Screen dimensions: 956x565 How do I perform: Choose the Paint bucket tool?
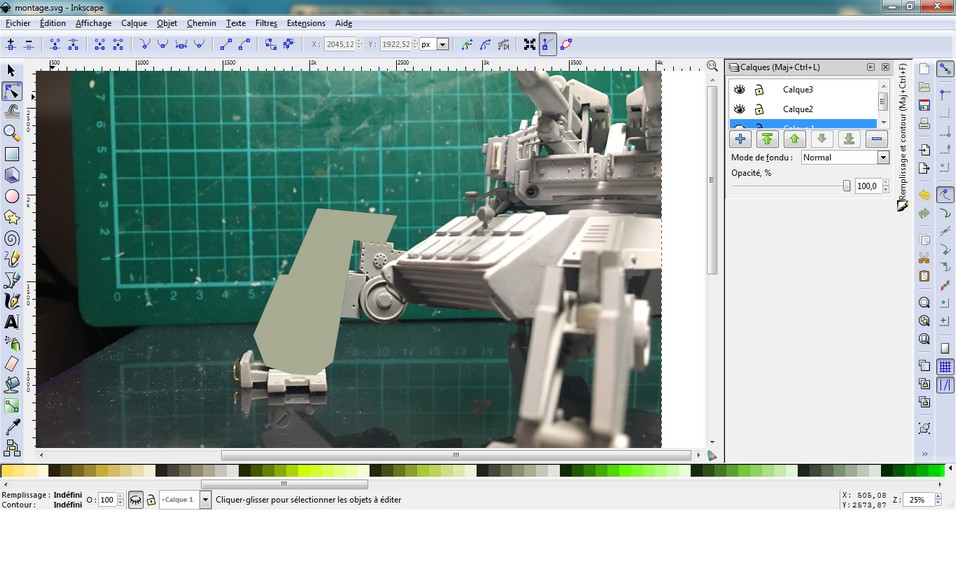pos(12,385)
